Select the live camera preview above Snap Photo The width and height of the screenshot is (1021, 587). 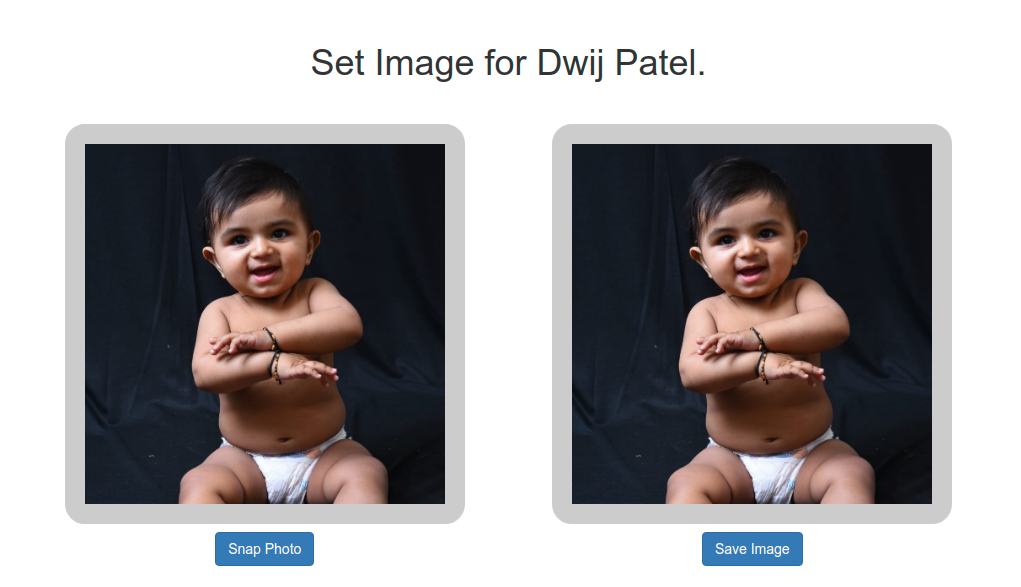(265, 324)
